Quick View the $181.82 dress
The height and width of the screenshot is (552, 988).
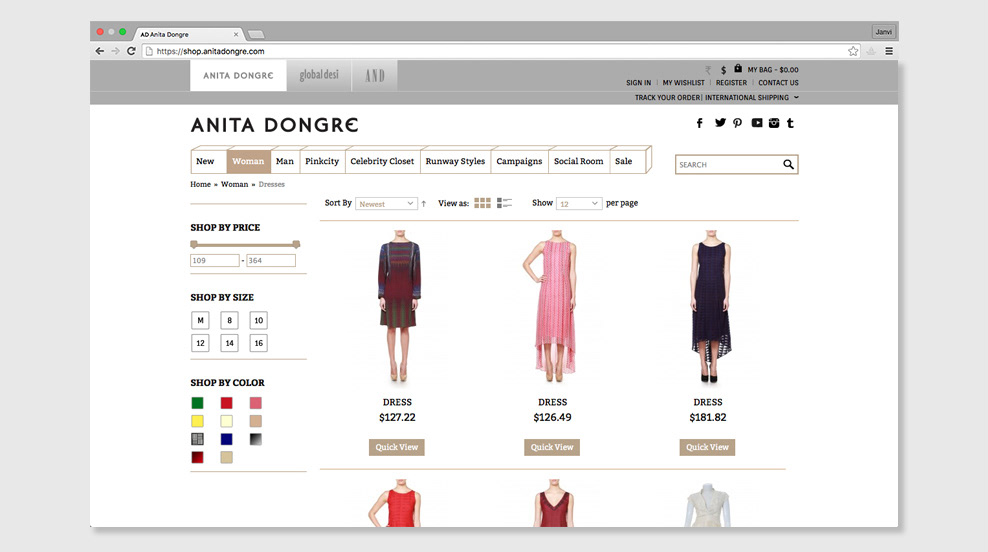pos(707,447)
